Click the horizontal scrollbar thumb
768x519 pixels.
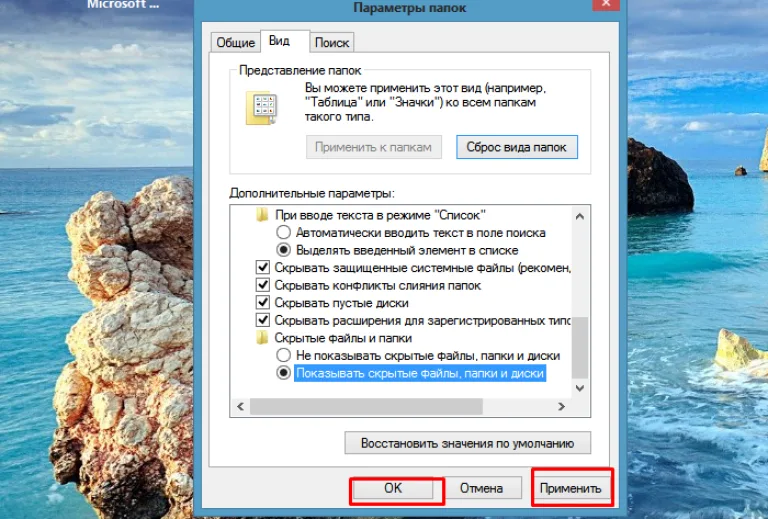tap(366, 406)
